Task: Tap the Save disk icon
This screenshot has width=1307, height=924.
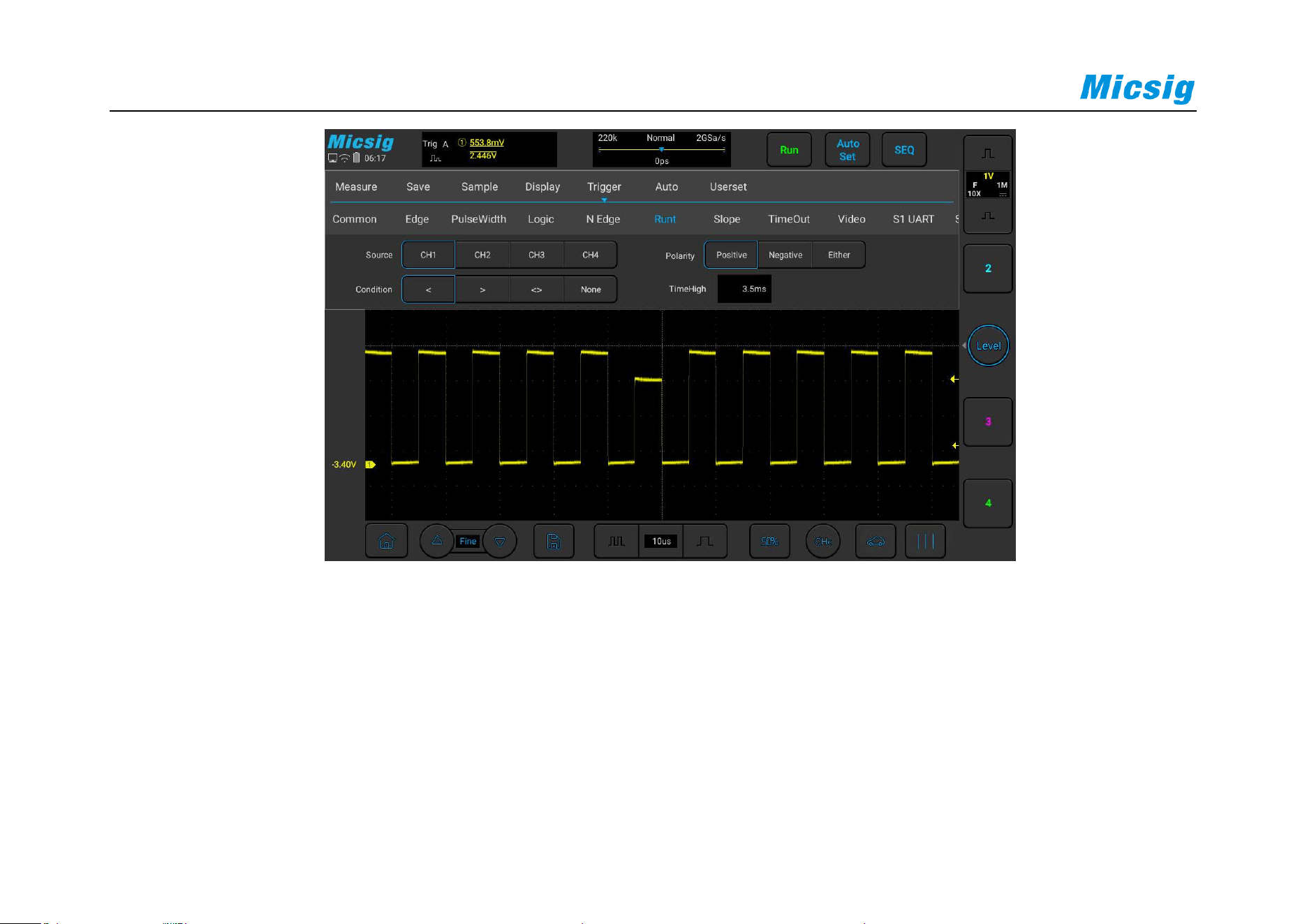Action: click(554, 541)
